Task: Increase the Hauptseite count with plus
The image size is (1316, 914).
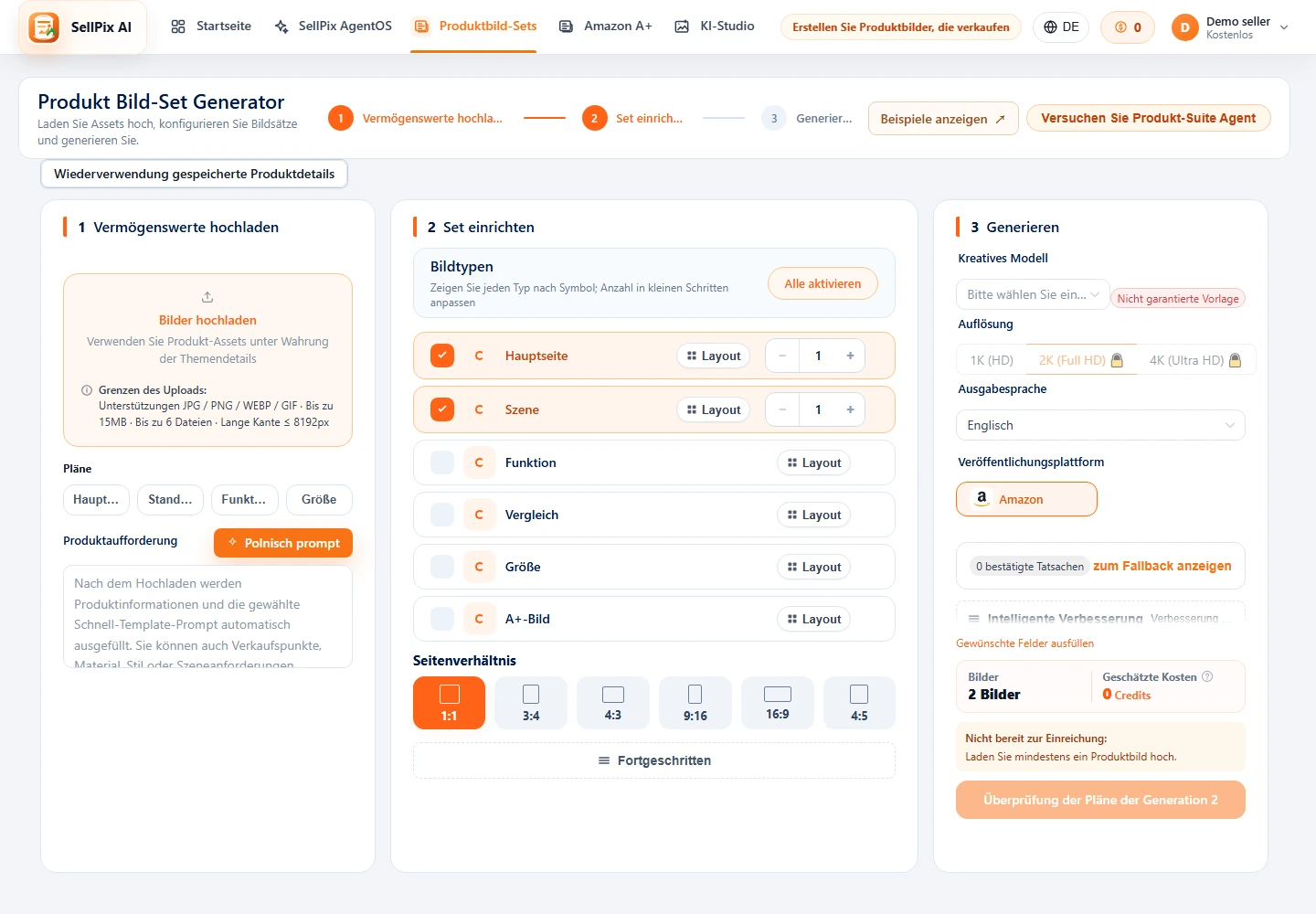Action: pos(850,356)
